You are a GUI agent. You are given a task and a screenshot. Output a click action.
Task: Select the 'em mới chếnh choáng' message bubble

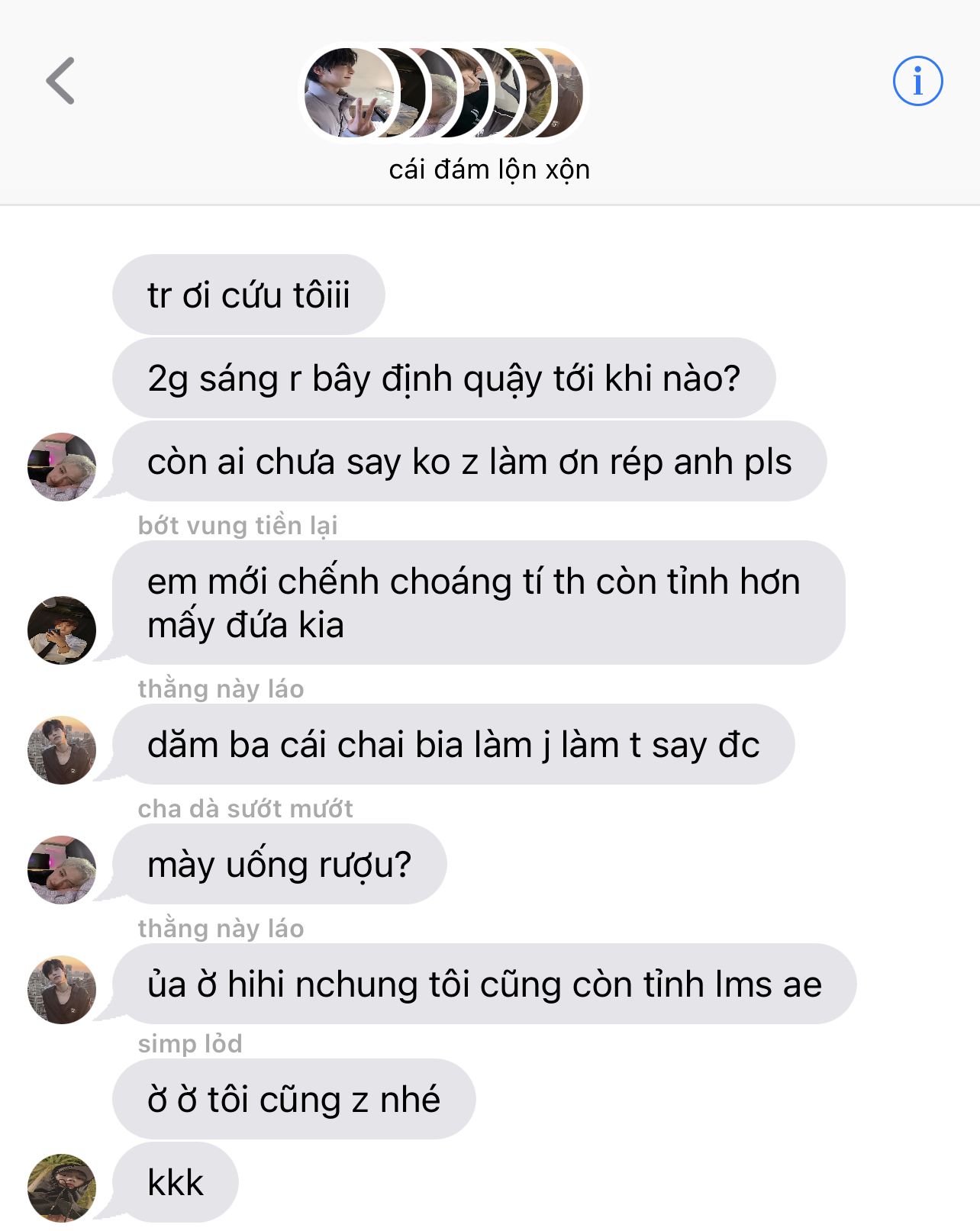tap(479, 603)
